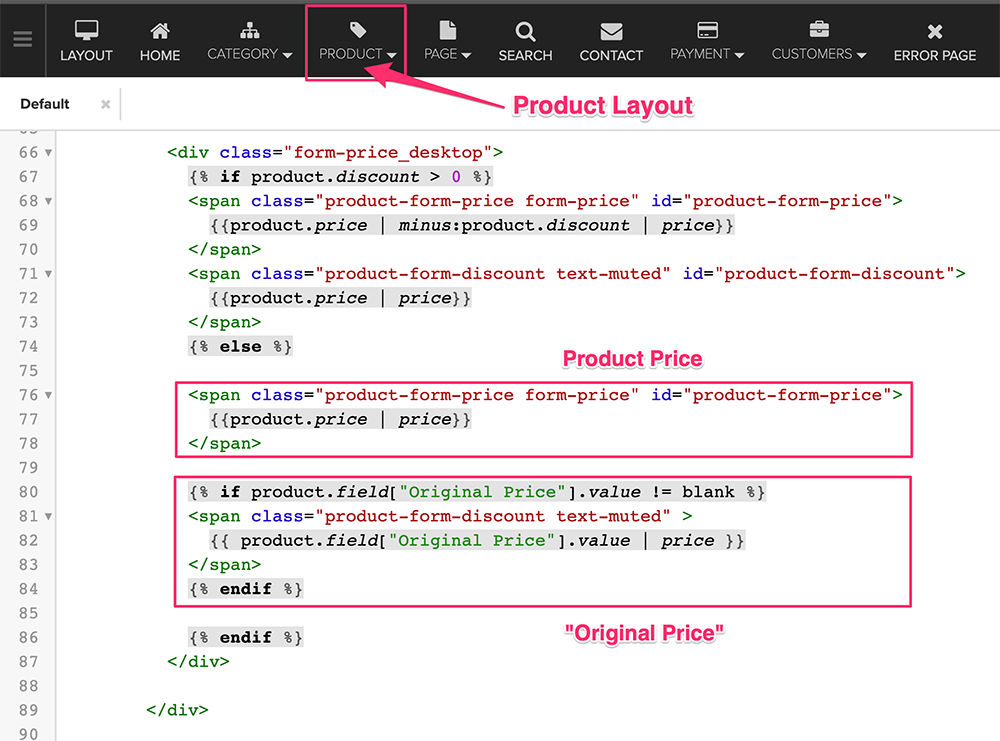1000x741 pixels.
Task: Switch to the Default tab
Action: coord(45,104)
